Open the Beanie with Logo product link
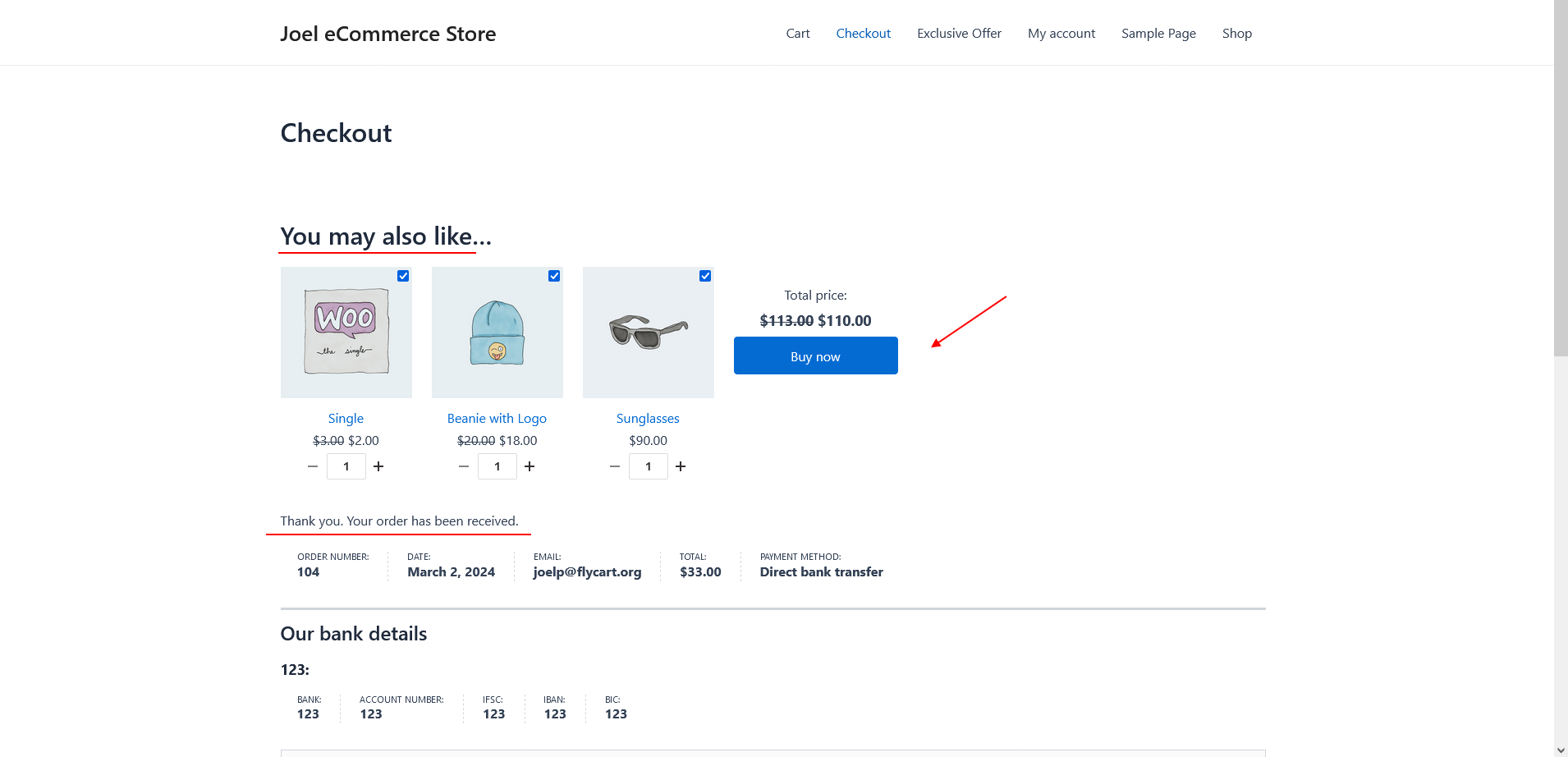The image size is (1568, 757). pyautogui.click(x=497, y=419)
